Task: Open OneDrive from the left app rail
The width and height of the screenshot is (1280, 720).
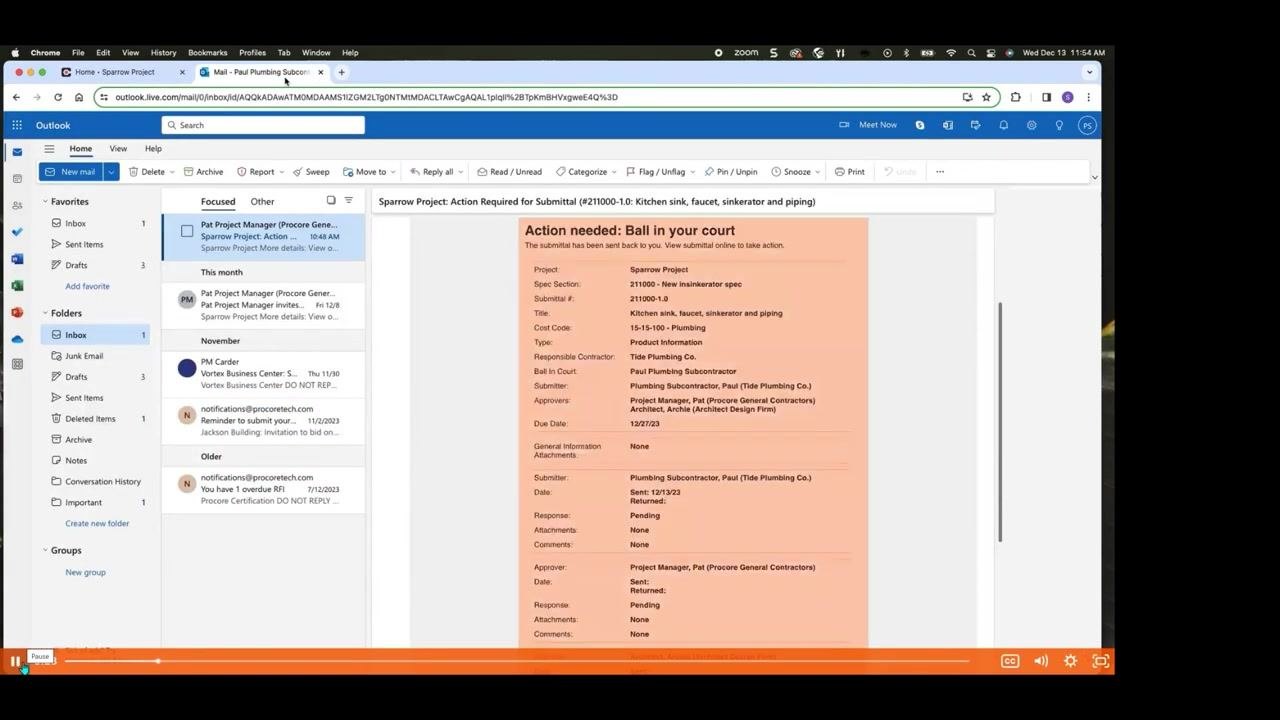Action: [17, 339]
